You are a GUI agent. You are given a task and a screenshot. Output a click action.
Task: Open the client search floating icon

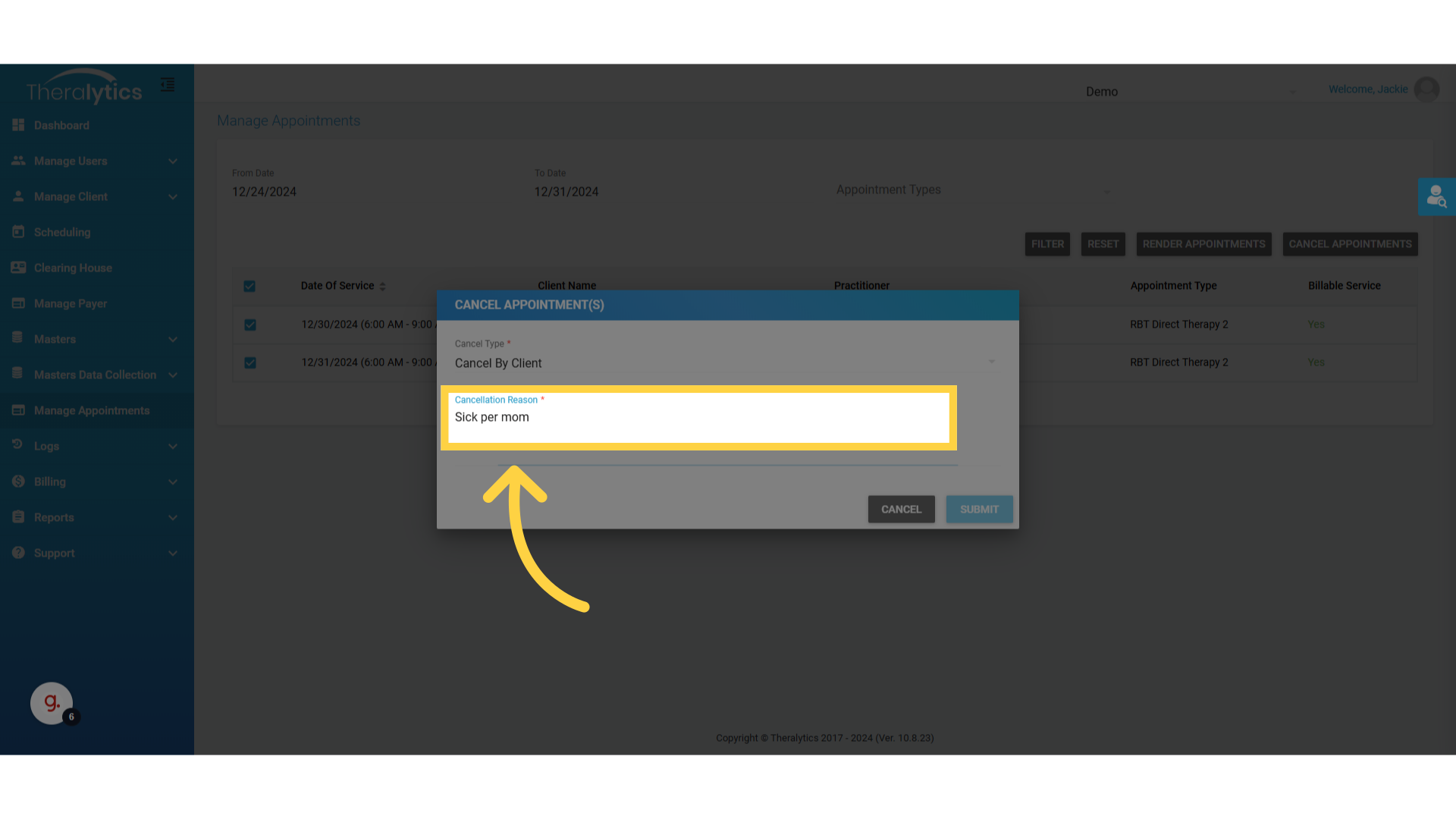tap(1436, 197)
